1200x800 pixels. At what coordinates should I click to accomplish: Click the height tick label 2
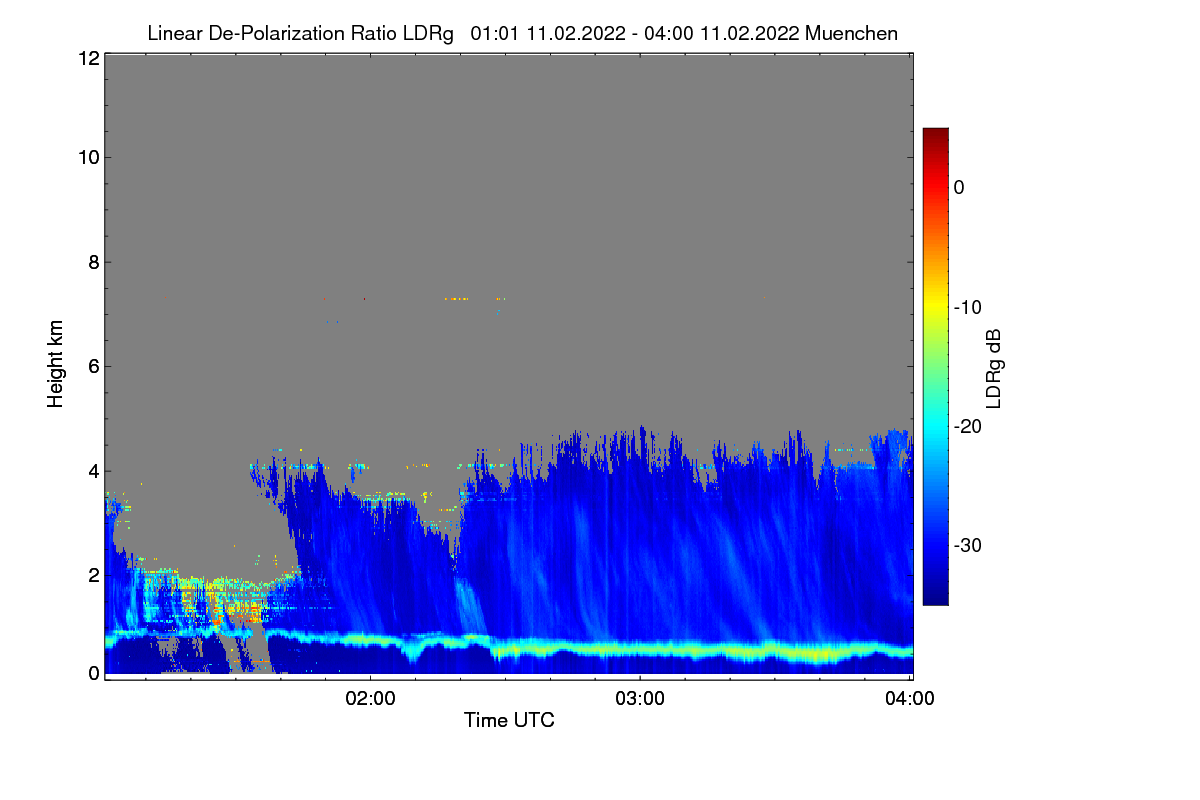[x=93, y=574]
